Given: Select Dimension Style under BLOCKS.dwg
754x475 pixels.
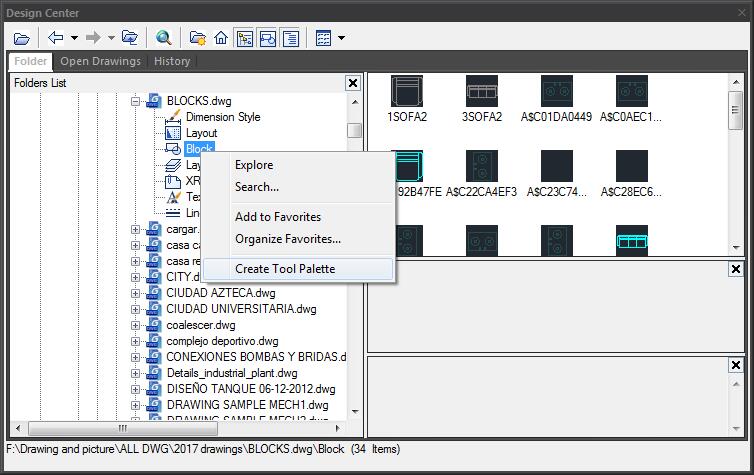Looking at the screenshot, I should pos(222,117).
